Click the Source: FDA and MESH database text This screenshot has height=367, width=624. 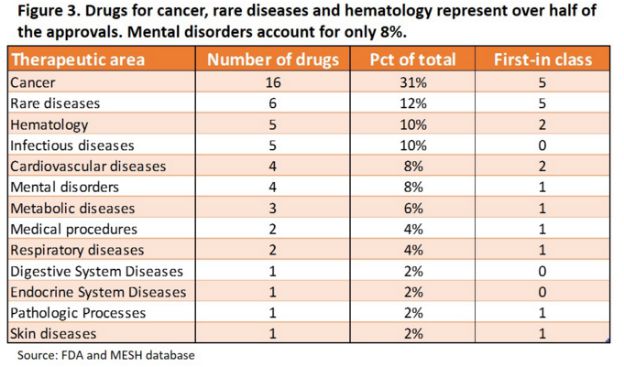(x=106, y=355)
